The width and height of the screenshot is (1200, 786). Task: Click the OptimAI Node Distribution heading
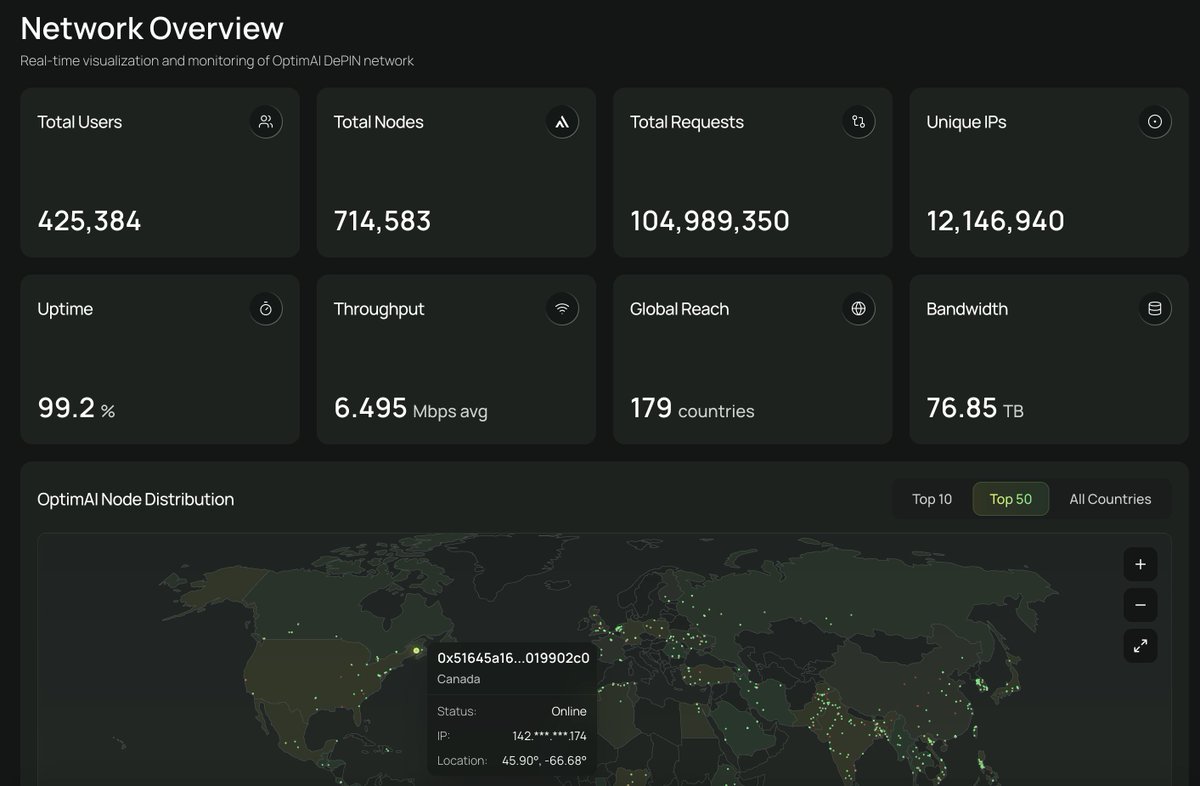(x=136, y=499)
